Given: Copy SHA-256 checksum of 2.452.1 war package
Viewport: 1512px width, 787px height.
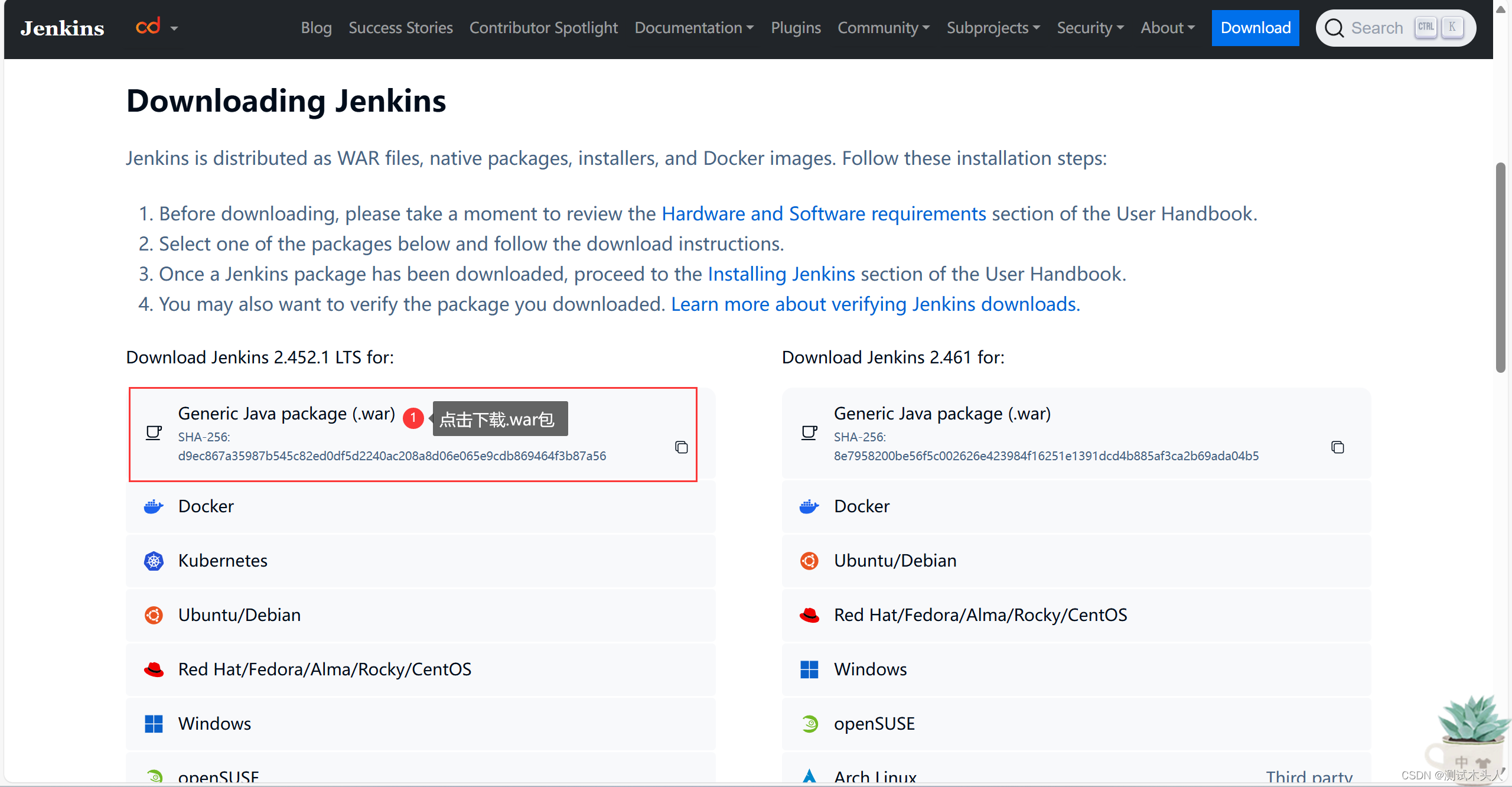Looking at the screenshot, I should click(x=680, y=447).
